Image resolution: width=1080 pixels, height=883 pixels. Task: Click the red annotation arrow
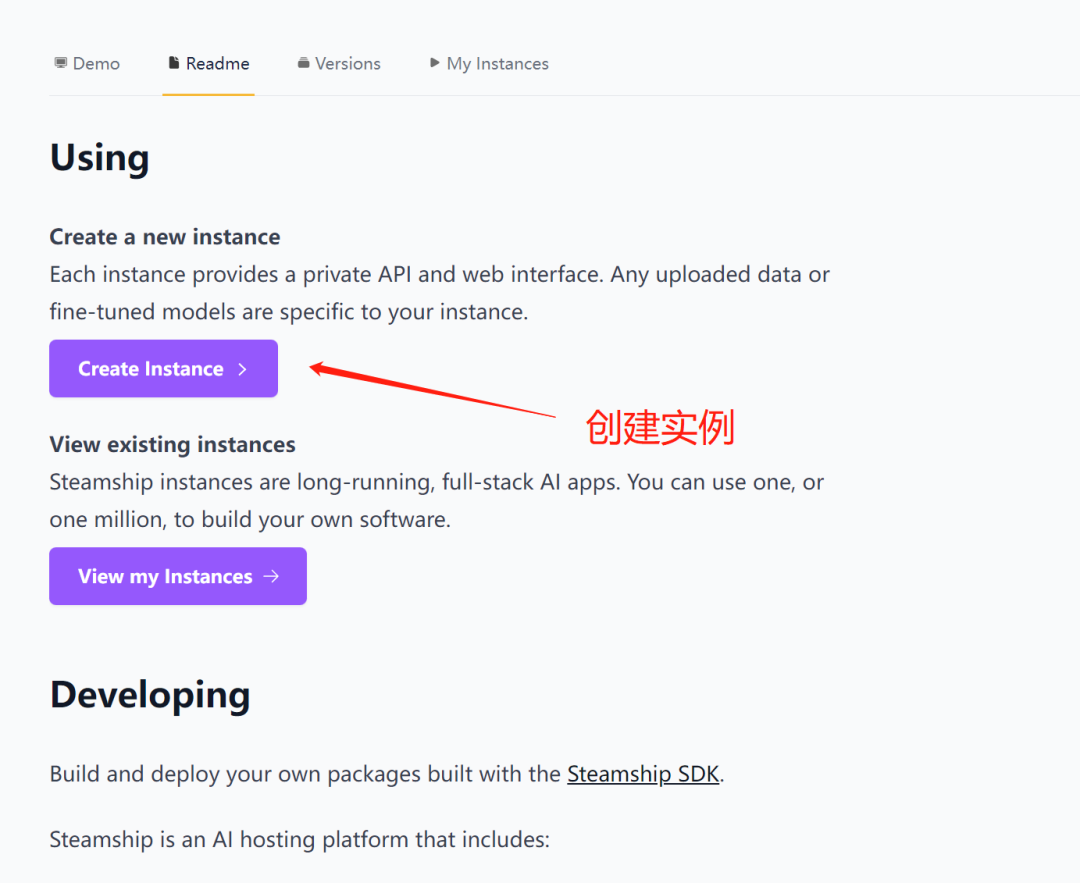[430, 391]
